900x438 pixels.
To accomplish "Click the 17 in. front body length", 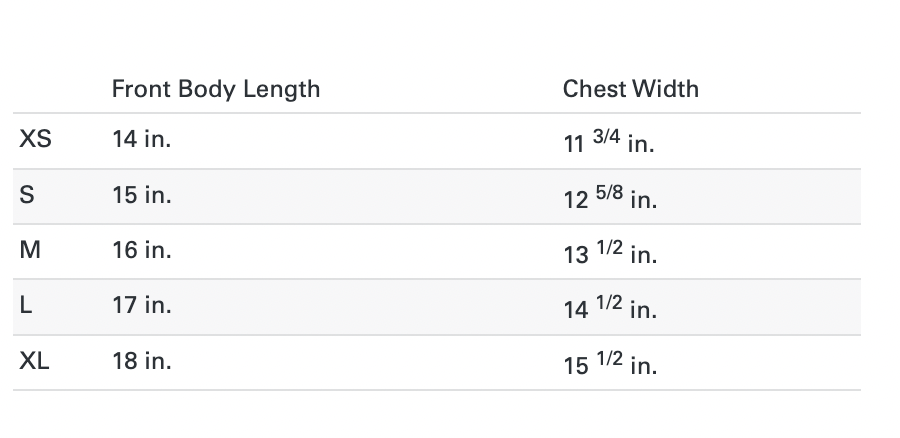I will point(142,306).
